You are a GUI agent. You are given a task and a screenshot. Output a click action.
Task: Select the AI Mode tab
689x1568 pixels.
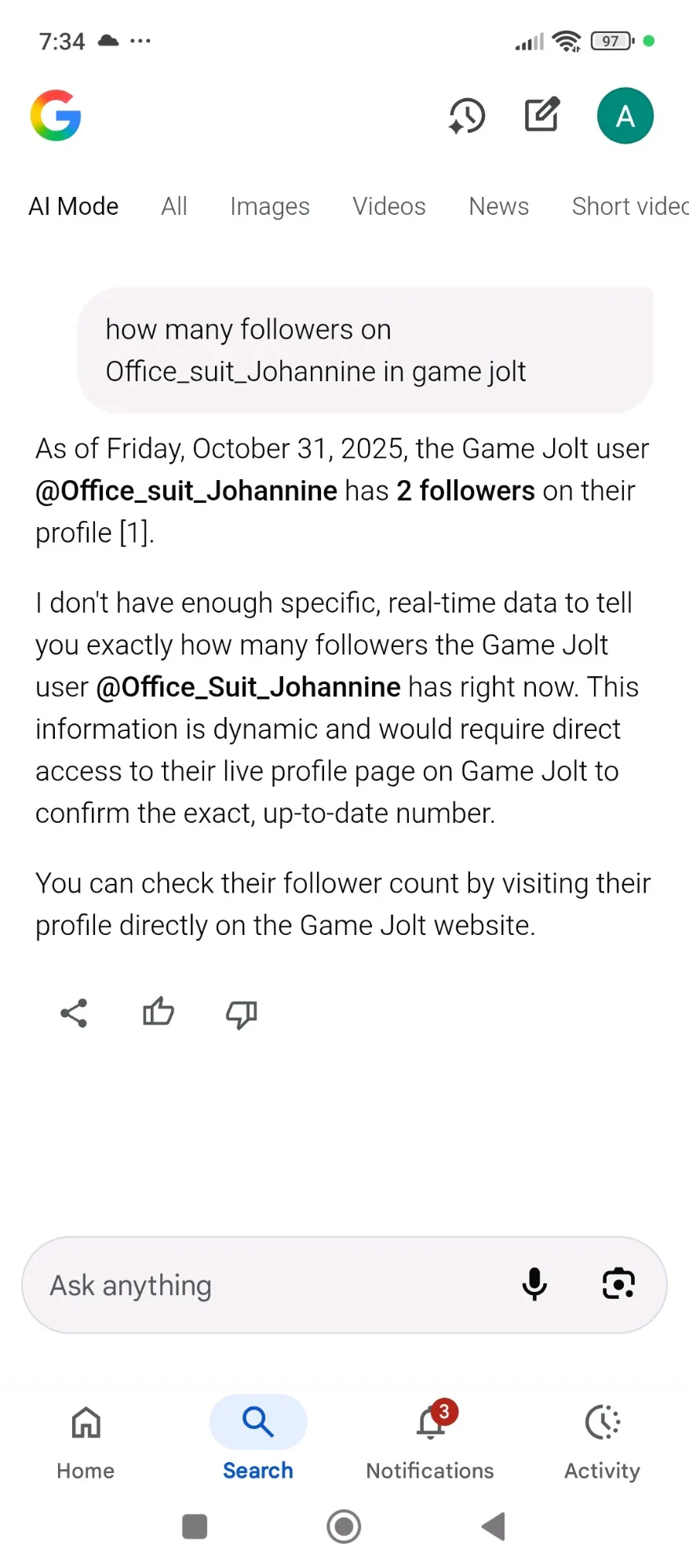(x=74, y=206)
